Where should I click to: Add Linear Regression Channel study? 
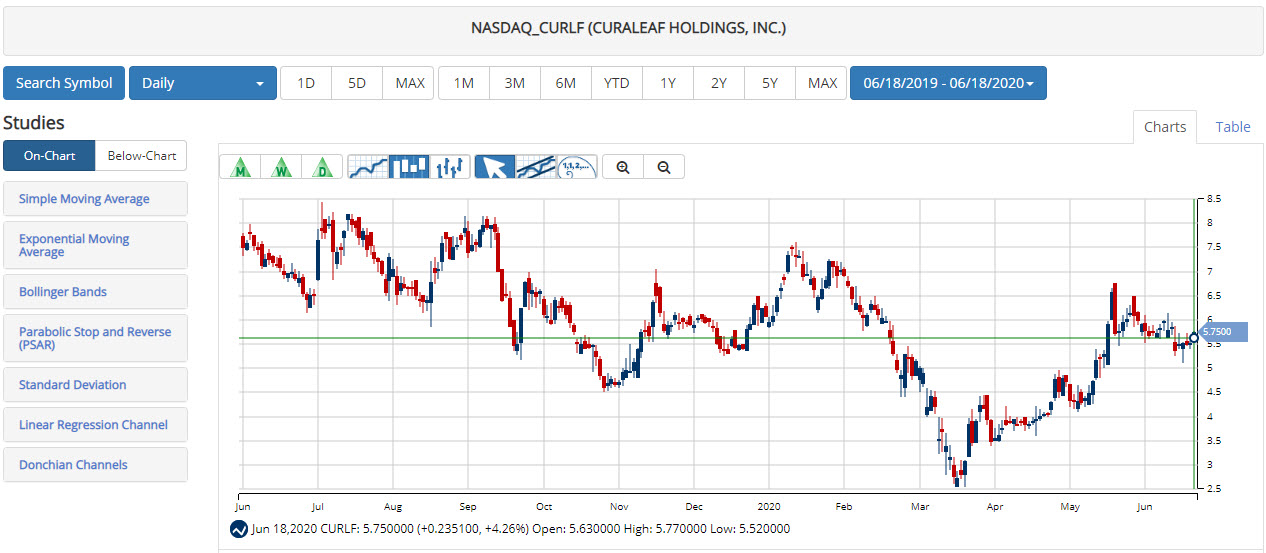(x=95, y=425)
